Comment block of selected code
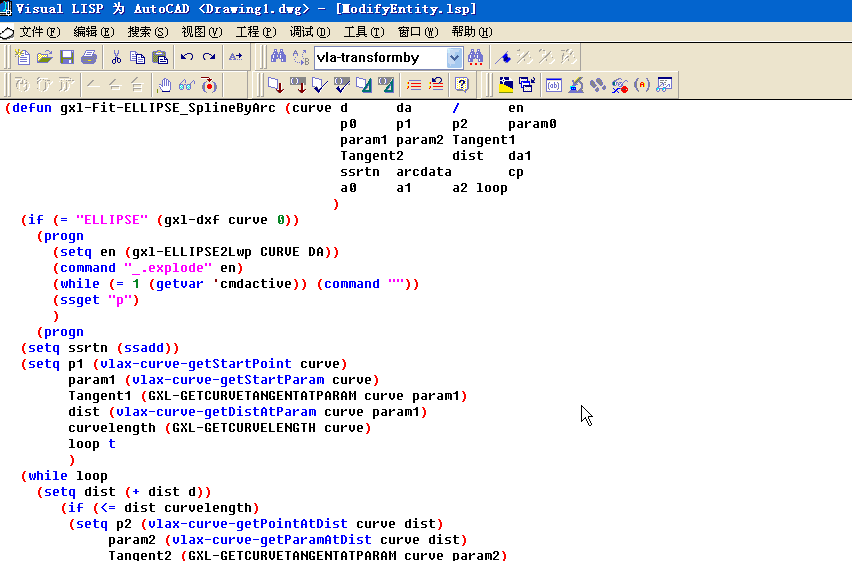This screenshot has height=561, width=852. [x=414, y=84]
